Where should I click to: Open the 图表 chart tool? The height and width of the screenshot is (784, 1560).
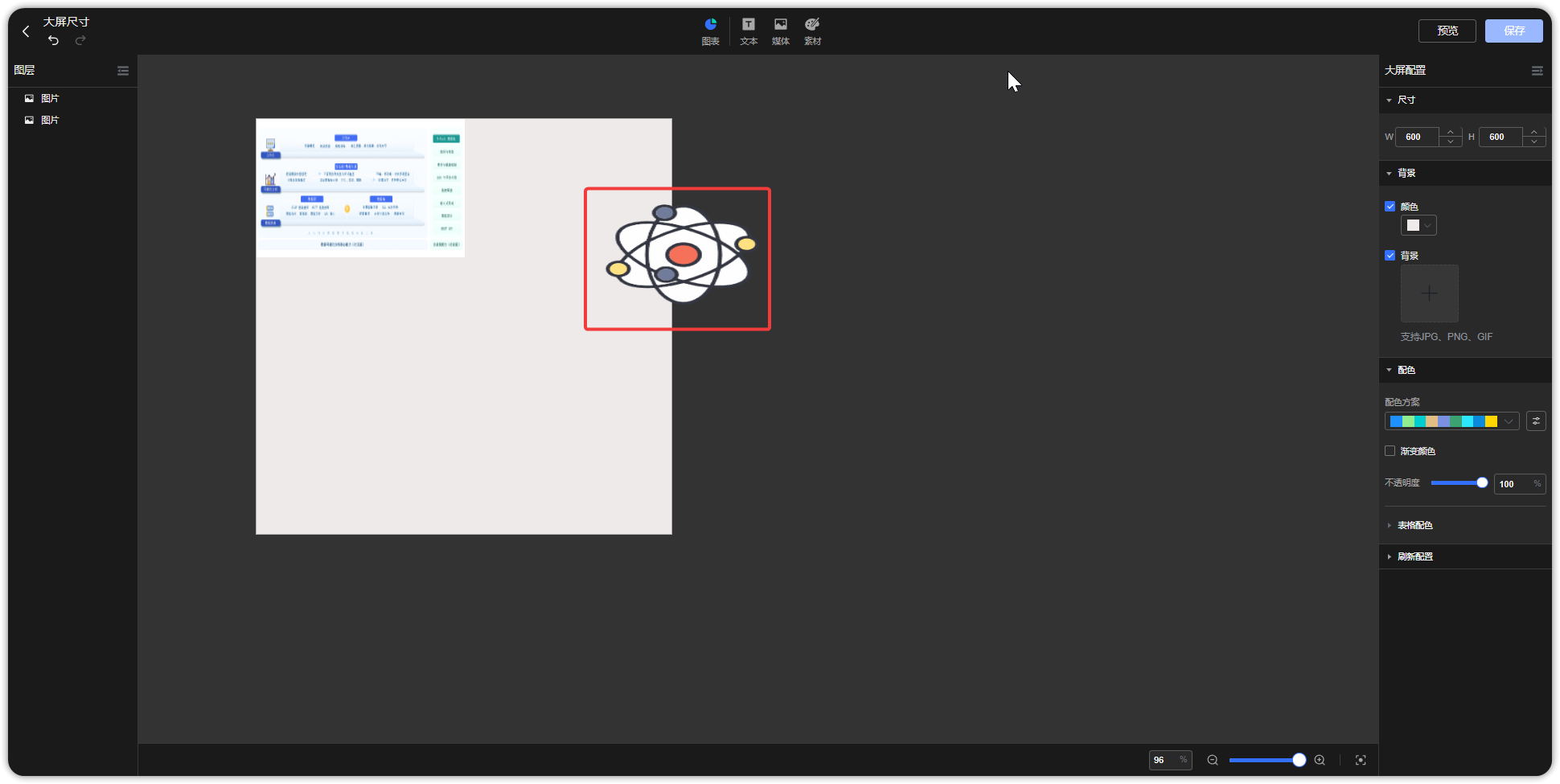coord(711,31)
